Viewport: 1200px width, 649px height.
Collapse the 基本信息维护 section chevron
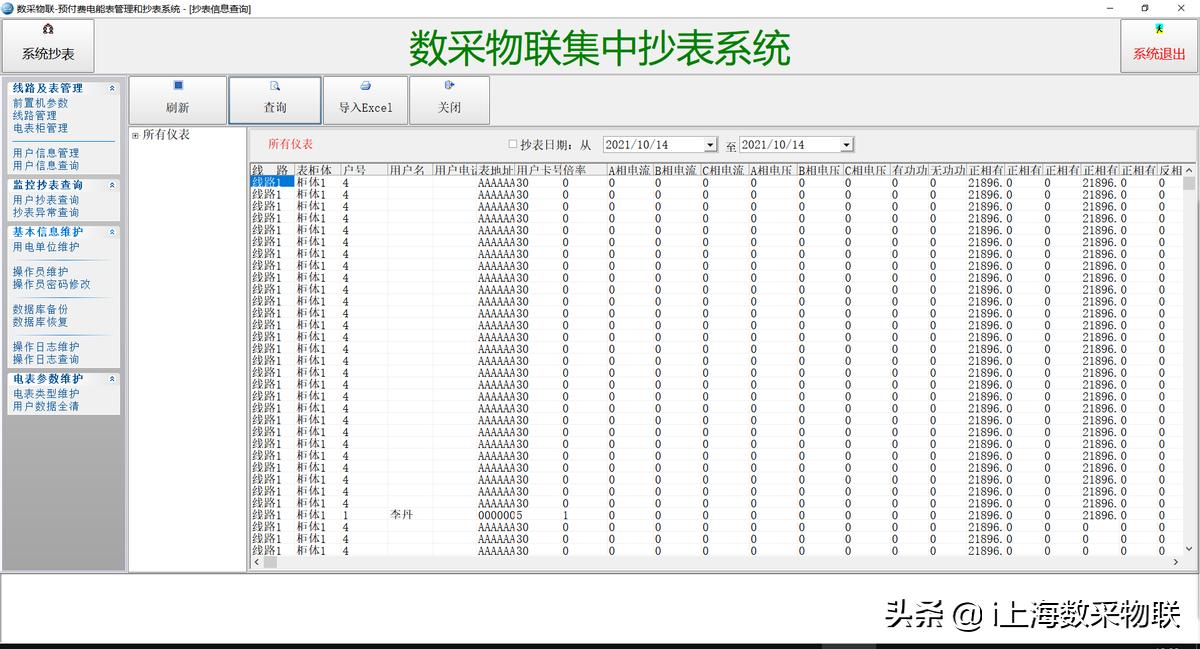[112, 232]
